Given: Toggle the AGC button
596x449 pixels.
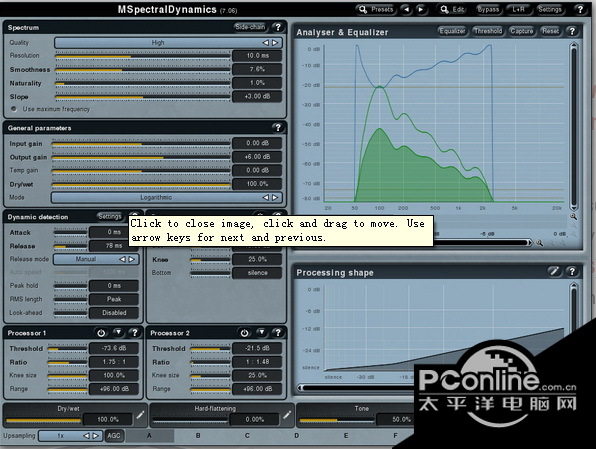Looking at the screenshot, I should pyautogui.click(x=114, y=436).
